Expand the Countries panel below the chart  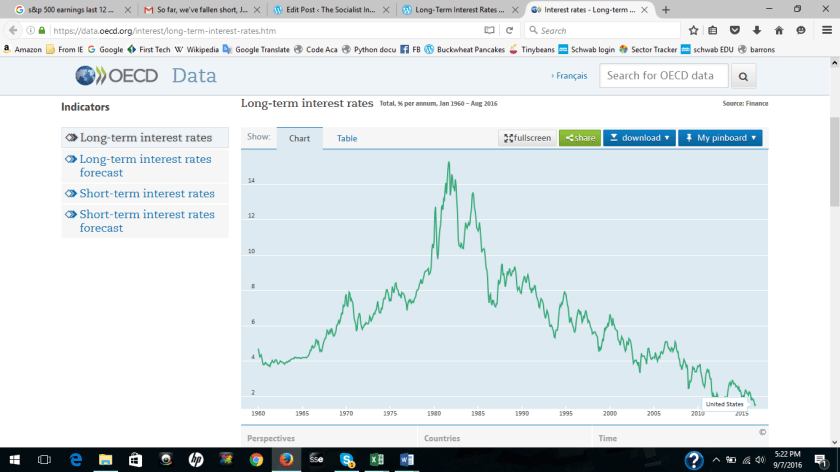(x=442, y=438)
